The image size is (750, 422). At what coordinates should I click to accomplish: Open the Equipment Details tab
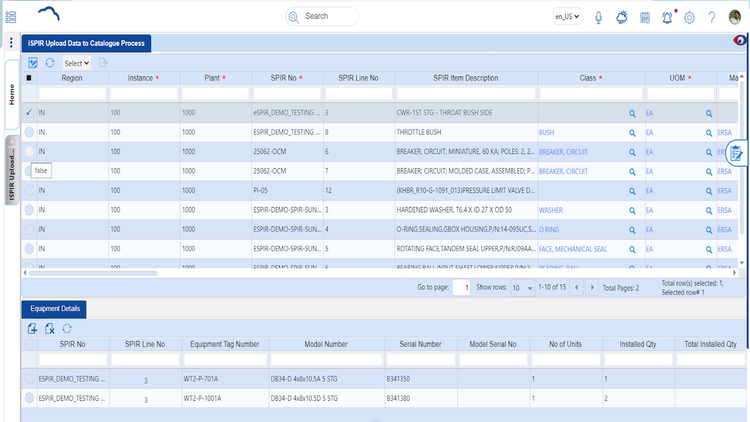(55, 309)
